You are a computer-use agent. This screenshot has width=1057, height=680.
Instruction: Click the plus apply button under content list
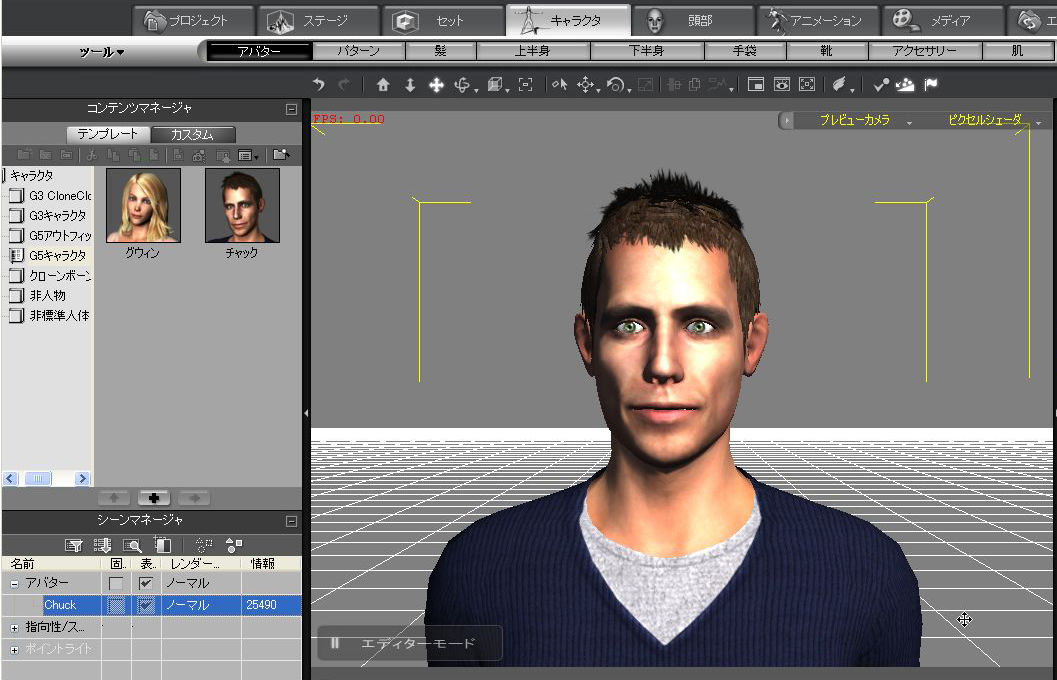[x=152, y=498]
